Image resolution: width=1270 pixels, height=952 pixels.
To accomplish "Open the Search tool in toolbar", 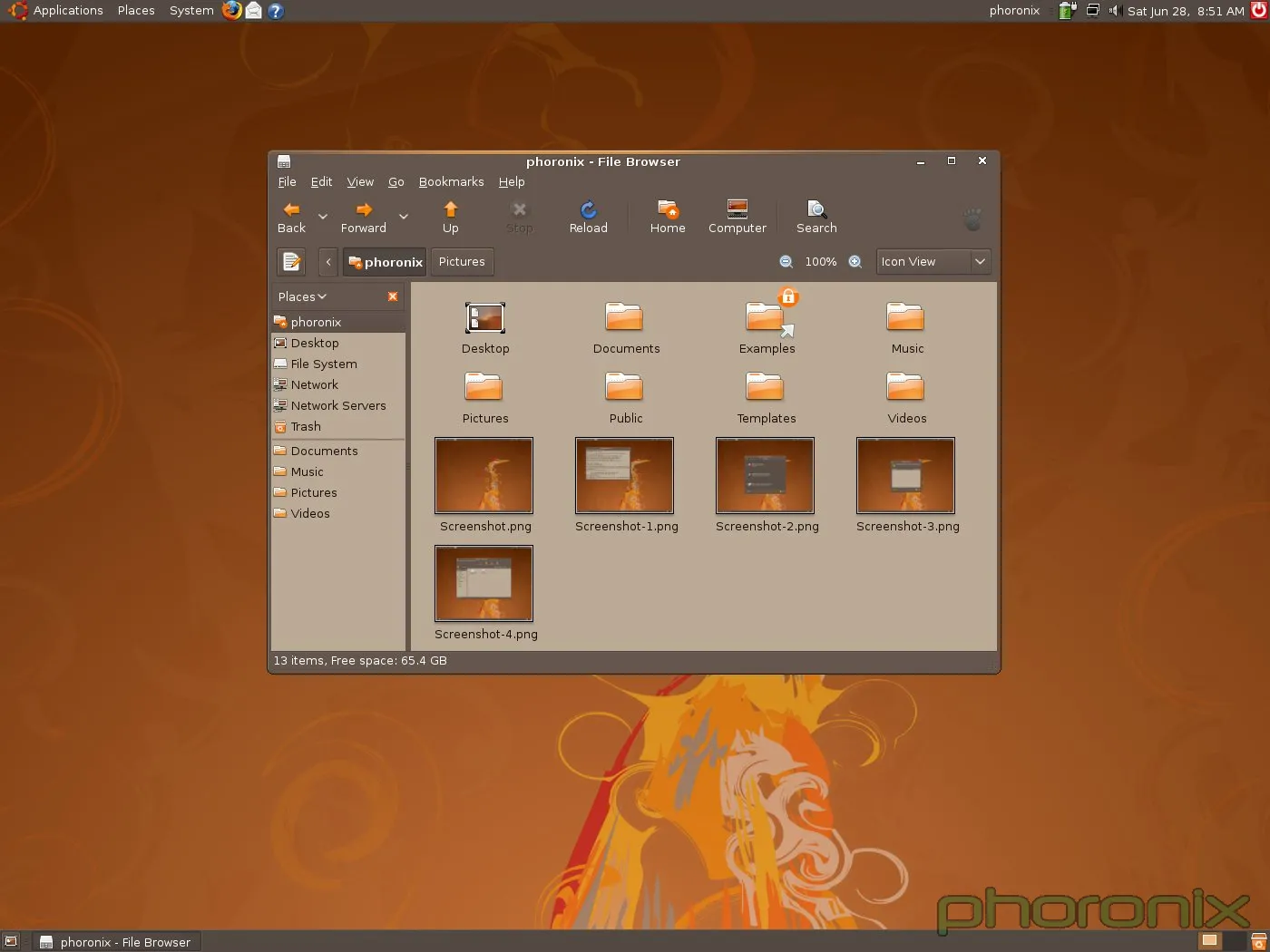I will [816, 218].
